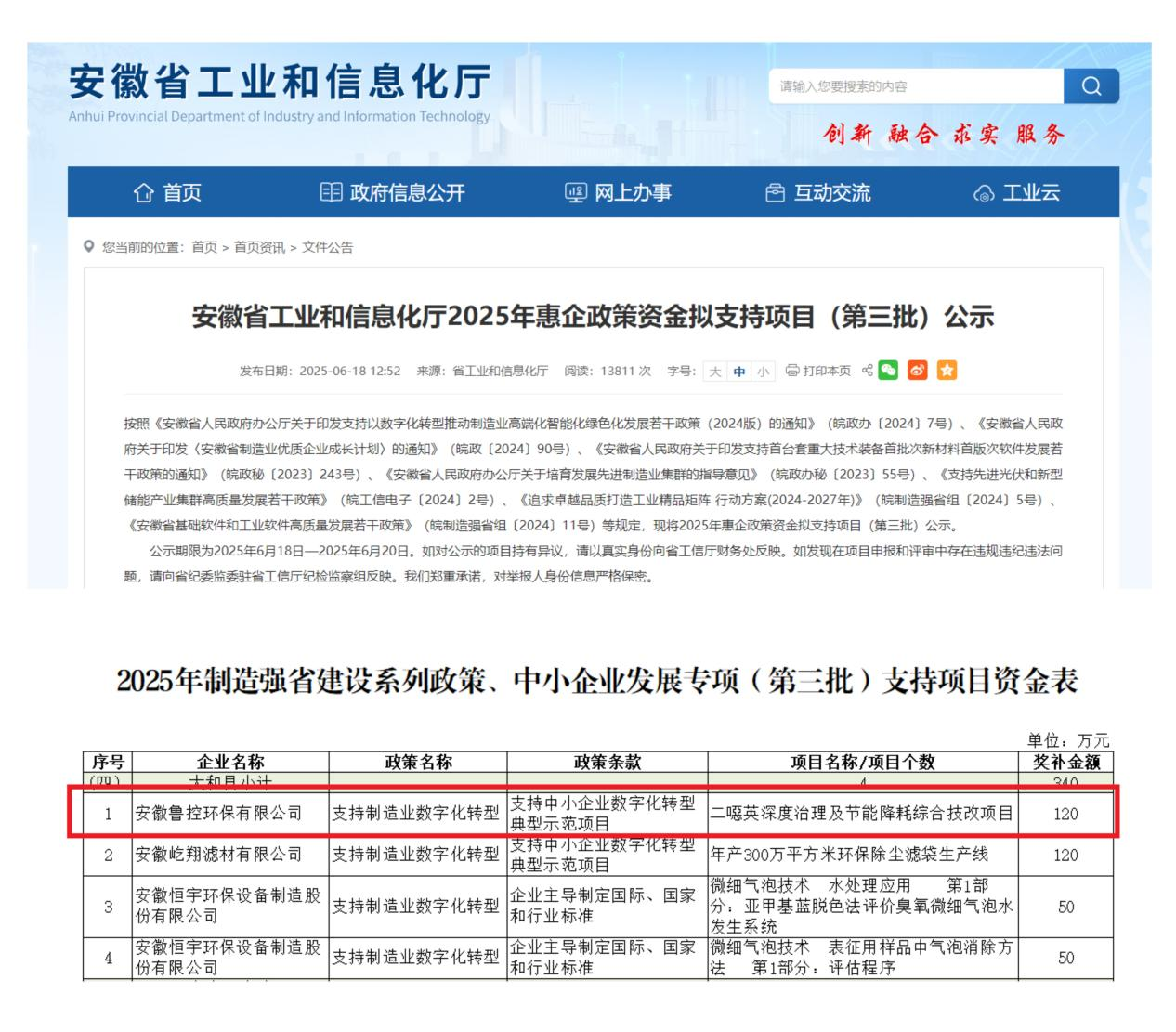Share the article via the Weibo icon
This screenshot has height=1032, width=1176.
tap(918, 370)
